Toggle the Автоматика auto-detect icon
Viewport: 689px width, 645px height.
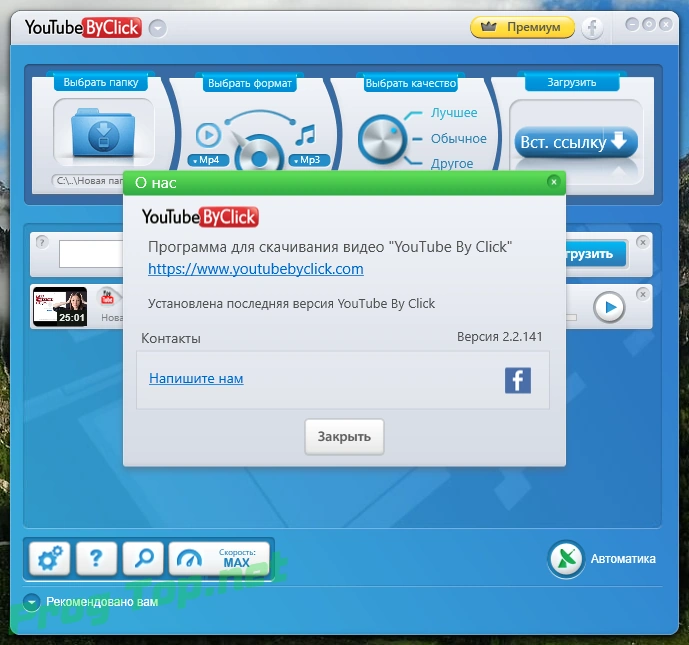(566, 559)
